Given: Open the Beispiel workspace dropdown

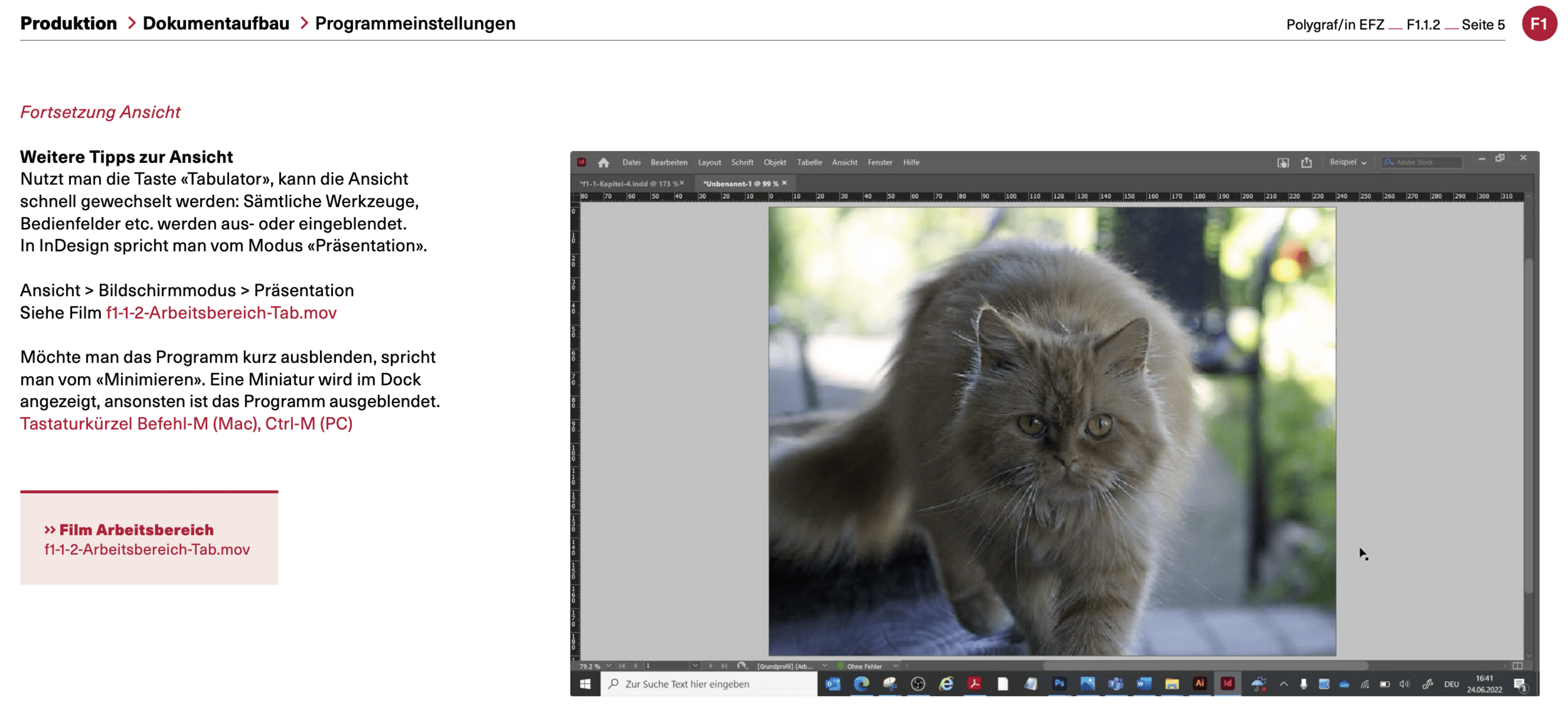Looking at the screenshot, I should click(x=1348, y=162).
